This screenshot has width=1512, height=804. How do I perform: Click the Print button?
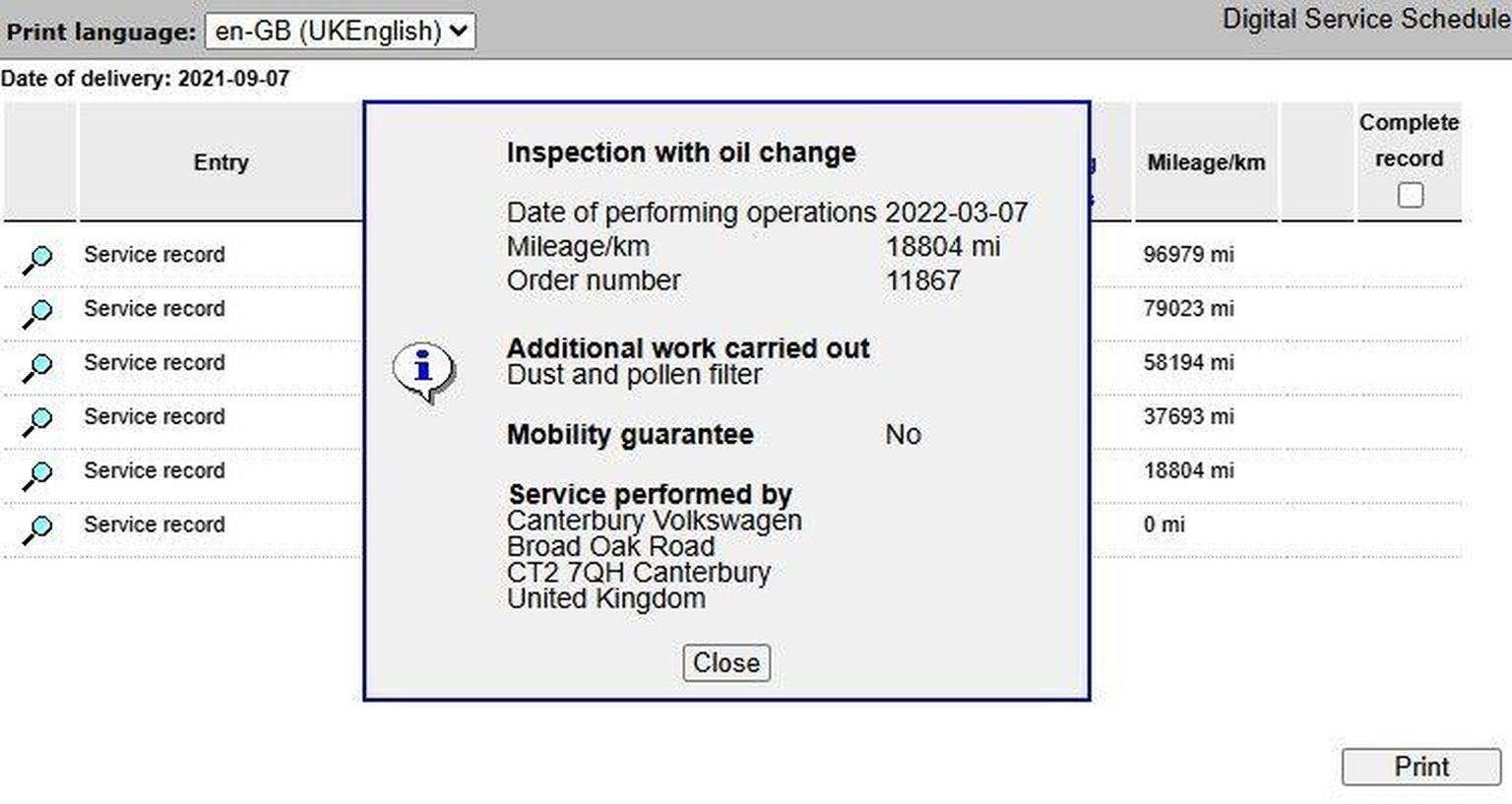[1421, 767]
